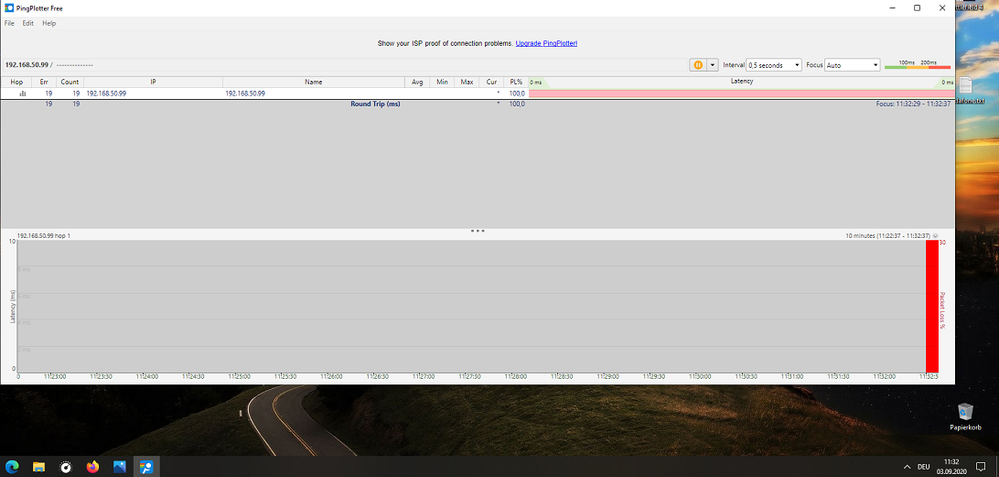Click the Max column header
Screen dimensions: 999x477
pyautogui.click(x=467, y=82)
